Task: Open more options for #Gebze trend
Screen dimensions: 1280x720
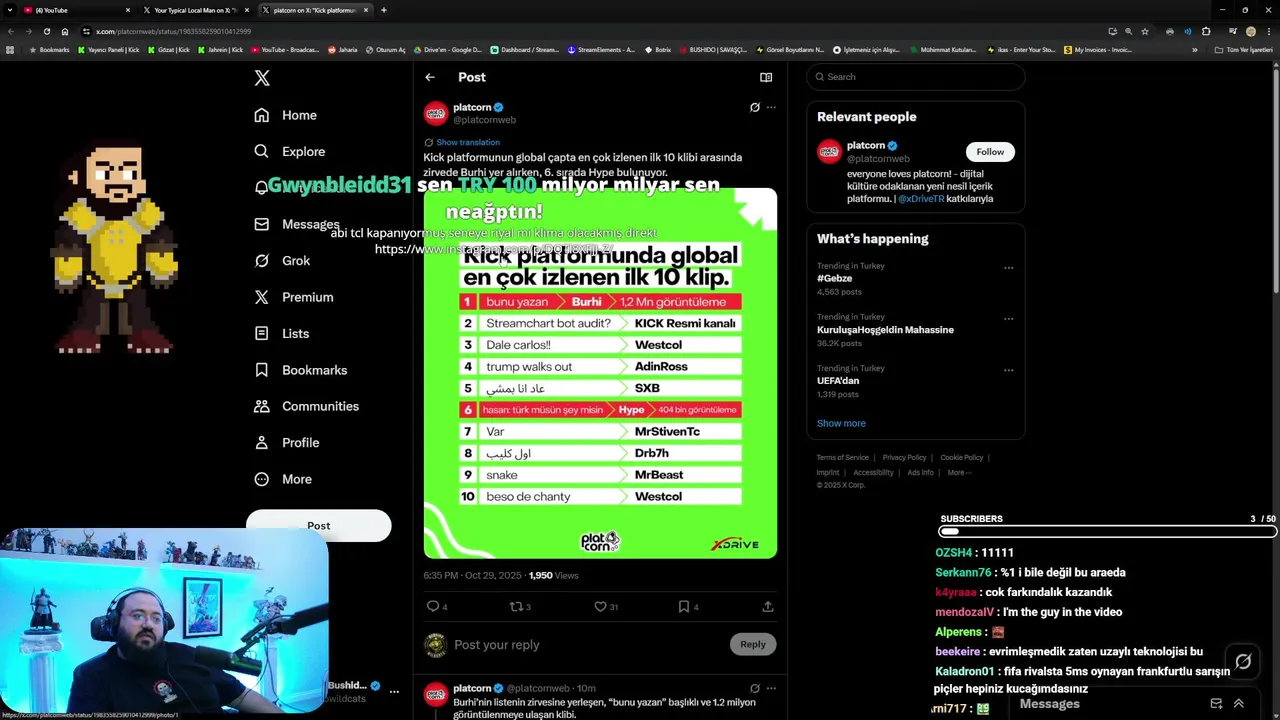Action: pyautogui.click(x=1008, y=268)
